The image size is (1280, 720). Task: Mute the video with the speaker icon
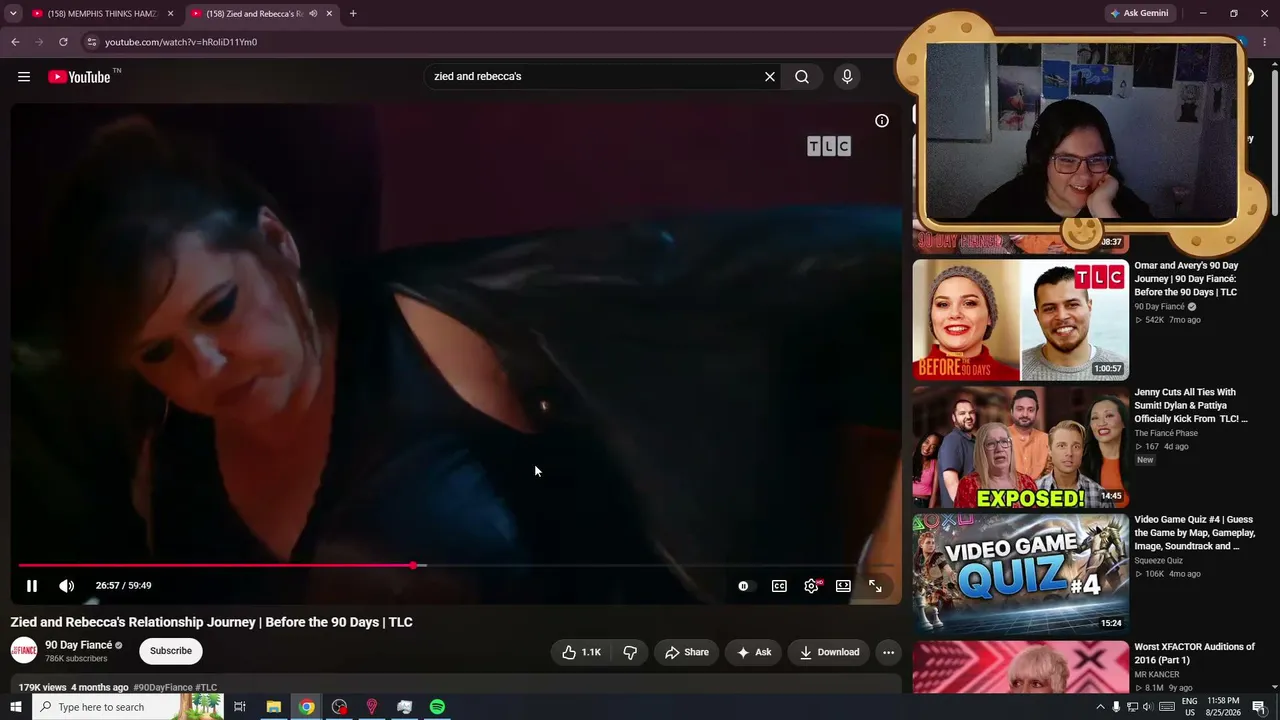[66, 586]
